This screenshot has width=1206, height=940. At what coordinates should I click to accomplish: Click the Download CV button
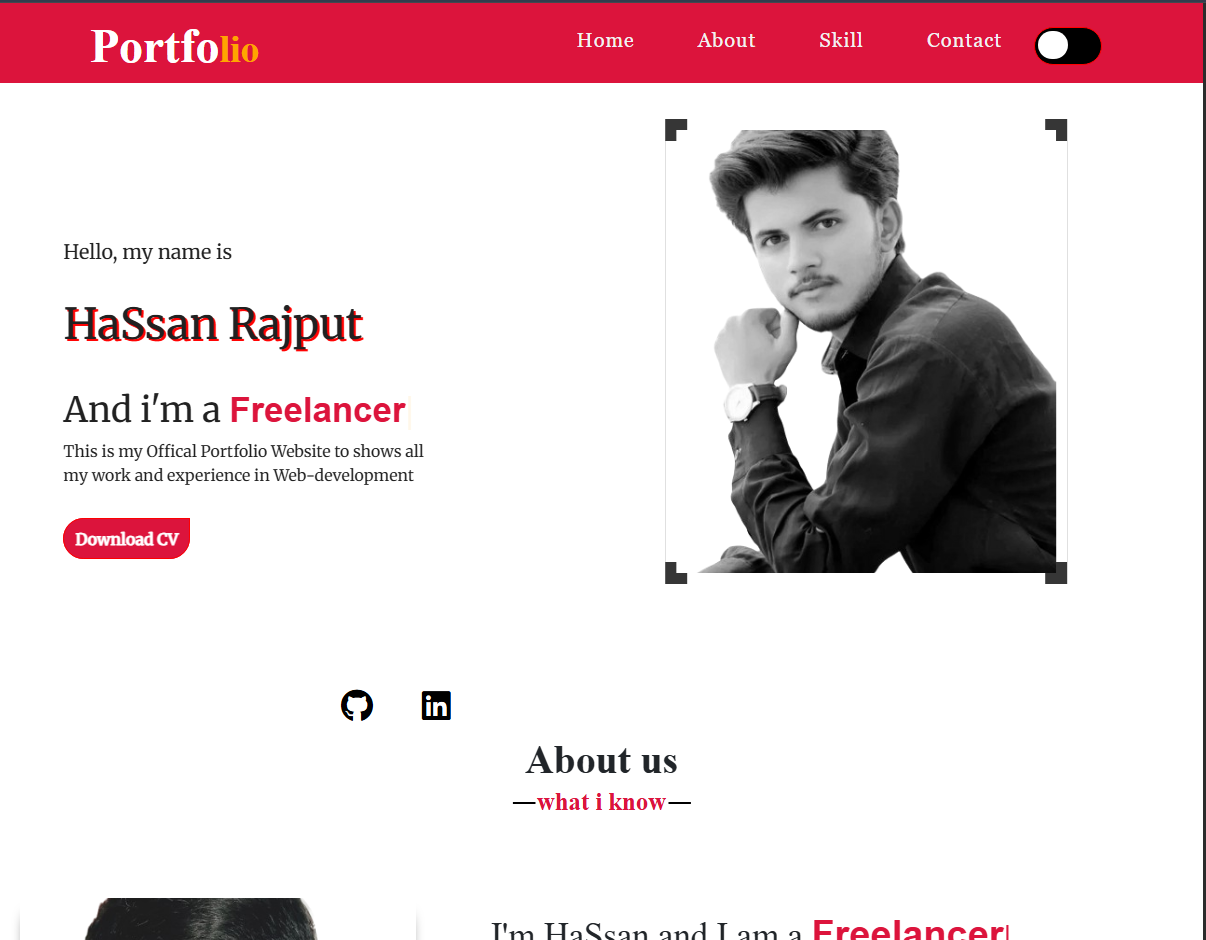click(x=126, y=539)
